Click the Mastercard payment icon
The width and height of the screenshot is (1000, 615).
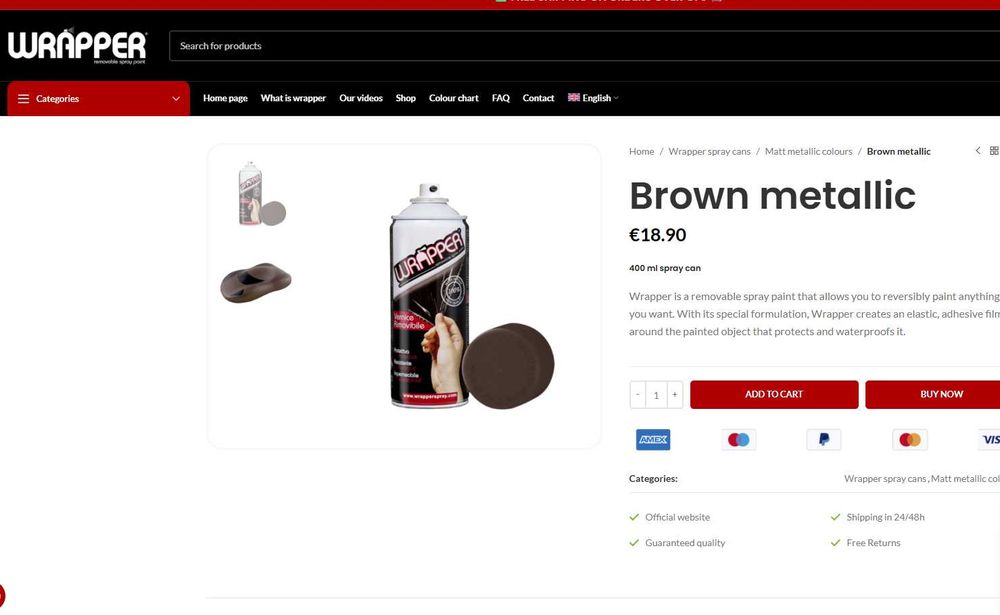[909, 440]
